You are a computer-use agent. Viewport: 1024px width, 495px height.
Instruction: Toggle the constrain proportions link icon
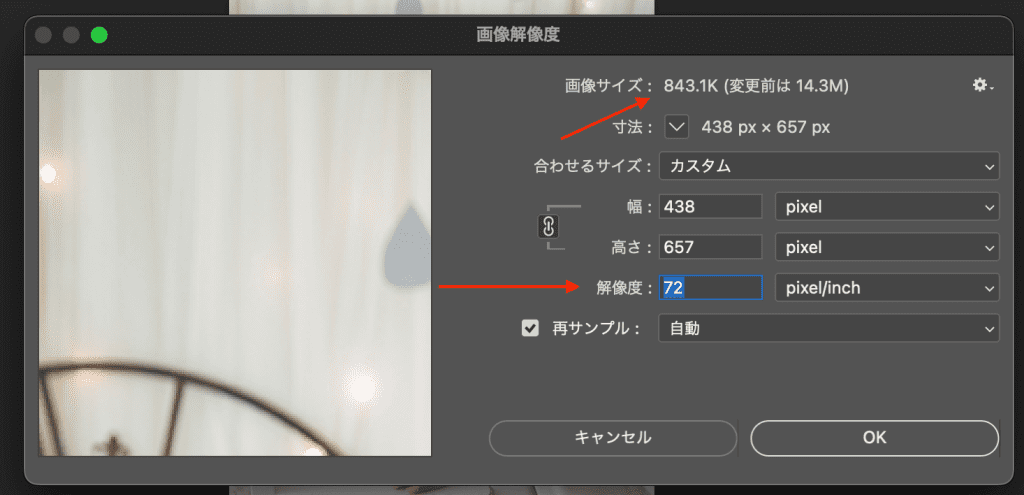point(549,227)
